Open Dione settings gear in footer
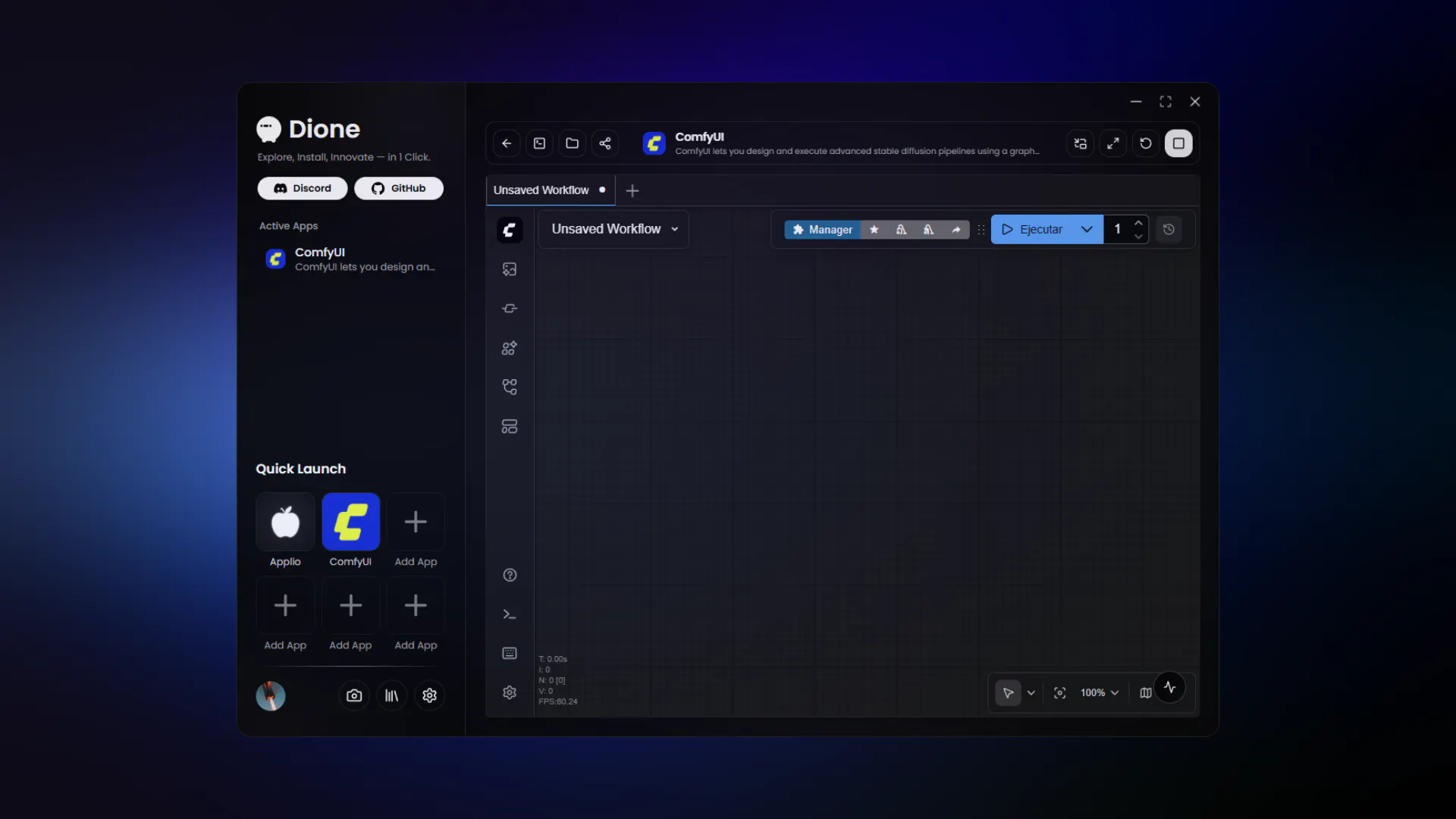Viewport: 1456px width, 819px height. pyautogui.click(x=430, y=695)
